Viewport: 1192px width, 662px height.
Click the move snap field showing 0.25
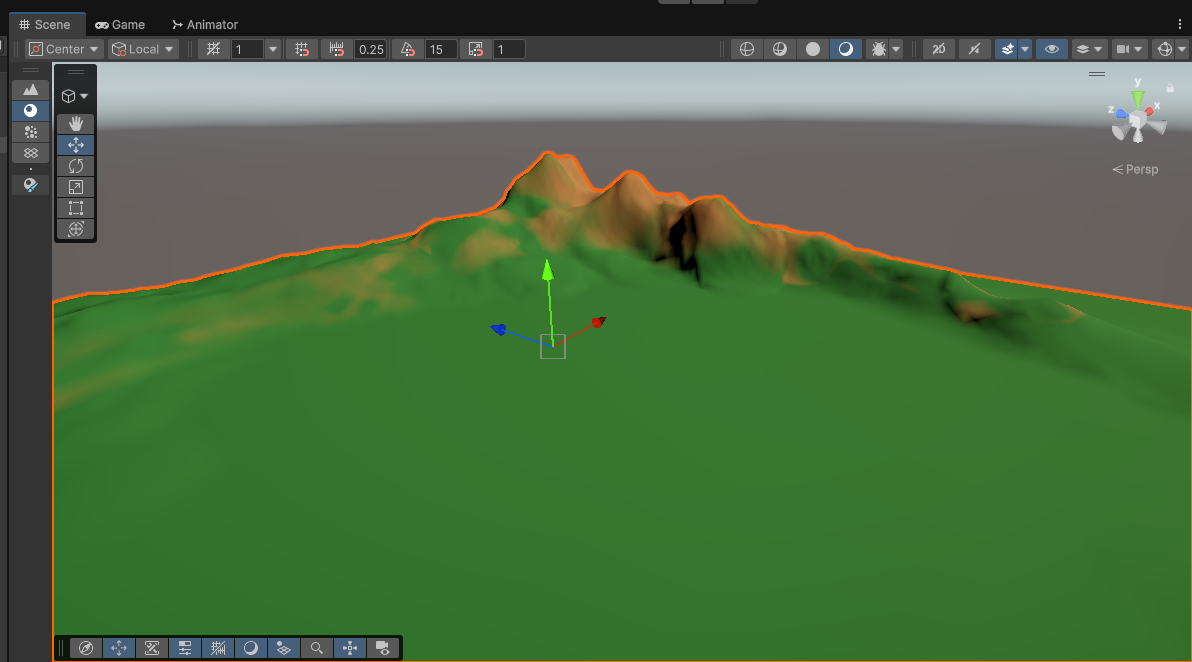click(371, 49)
